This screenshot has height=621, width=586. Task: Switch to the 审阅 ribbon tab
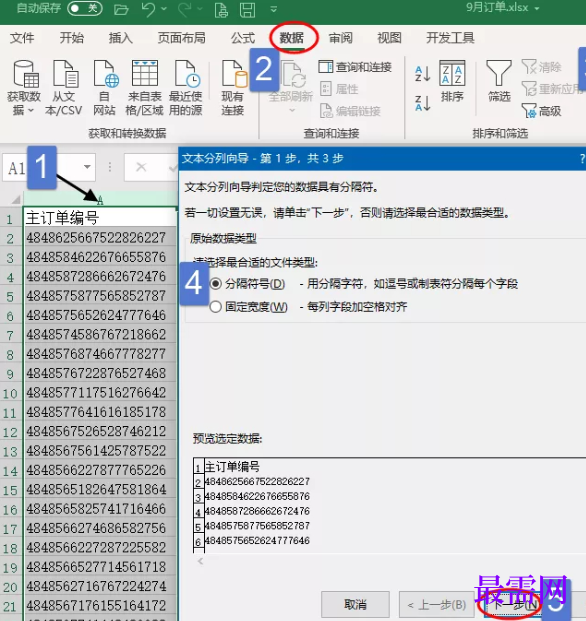click(341, 38)
